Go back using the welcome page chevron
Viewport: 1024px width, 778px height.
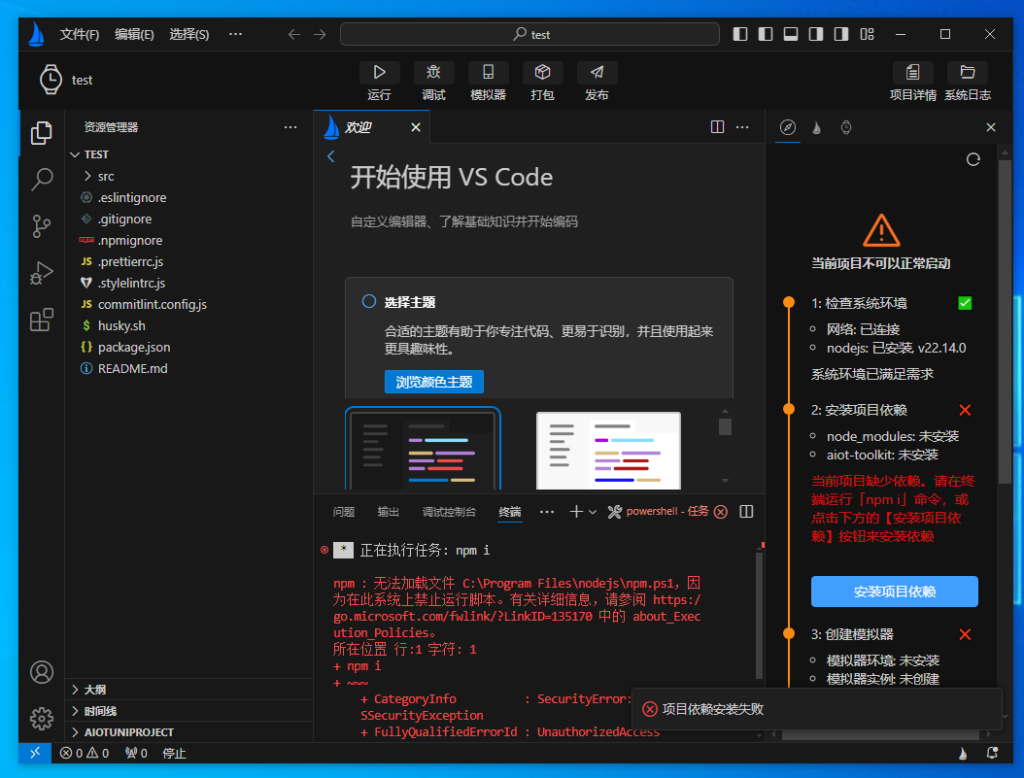331,156
